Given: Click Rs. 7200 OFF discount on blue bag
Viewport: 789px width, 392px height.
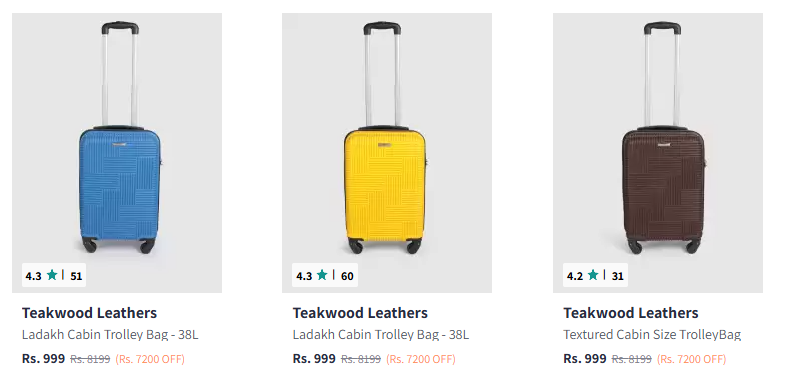Looking at the screenshot, I should coord(150,359).
